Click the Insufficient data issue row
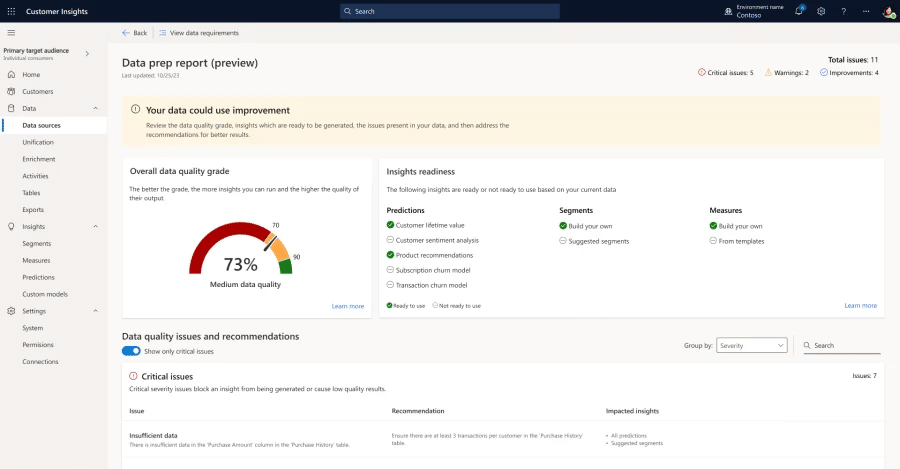Screen dimensions: 900x469 (503, 440)
